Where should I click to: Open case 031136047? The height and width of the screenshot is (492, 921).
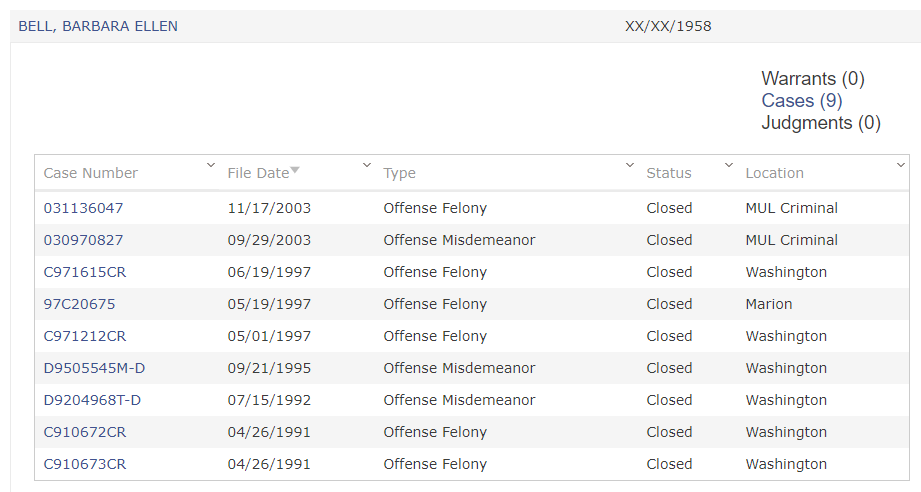coord(83,208)
